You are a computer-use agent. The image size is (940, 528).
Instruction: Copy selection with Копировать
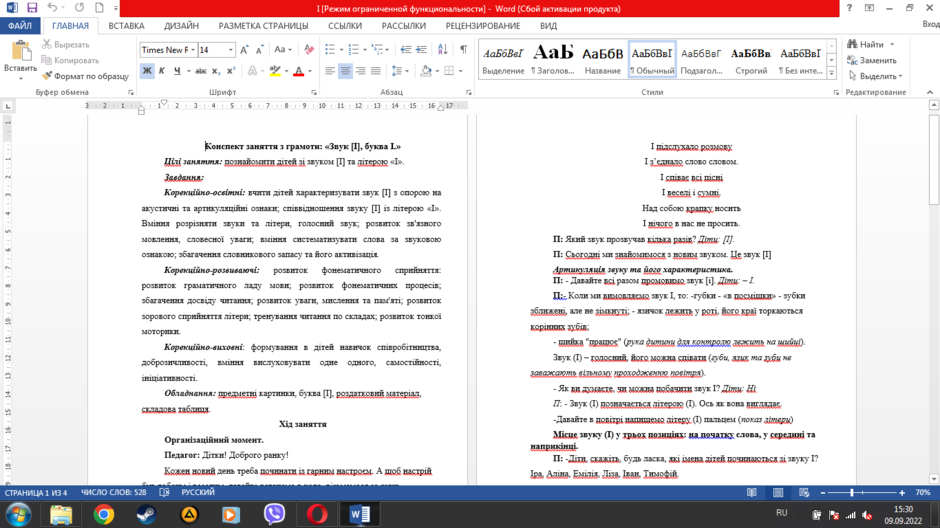pyautogui.click(x=70, y=60)
